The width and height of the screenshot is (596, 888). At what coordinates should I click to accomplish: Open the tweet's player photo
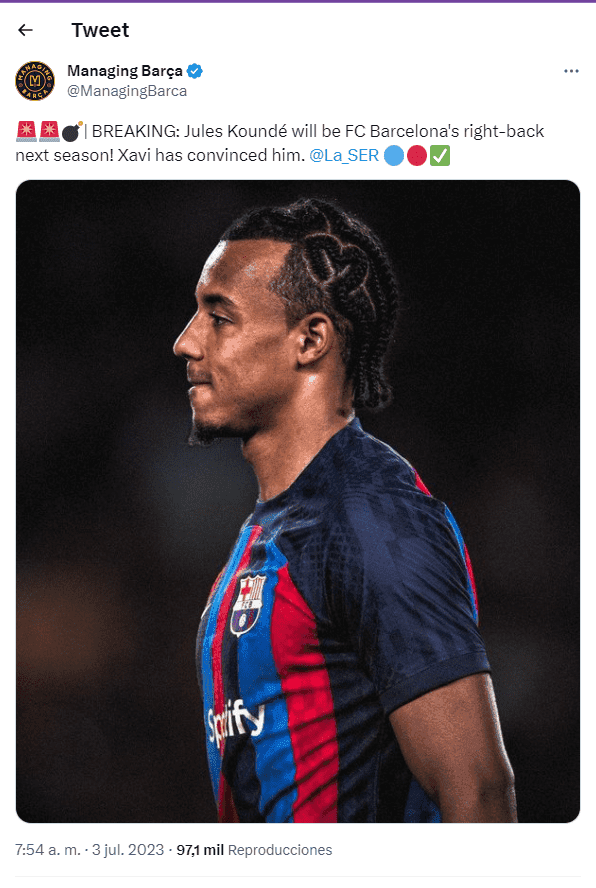pos(298,501)
